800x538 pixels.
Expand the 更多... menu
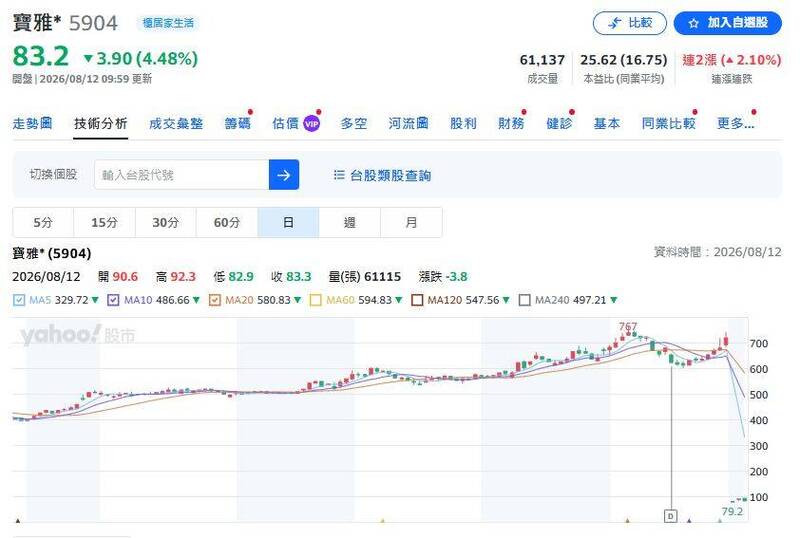point(735,124)
